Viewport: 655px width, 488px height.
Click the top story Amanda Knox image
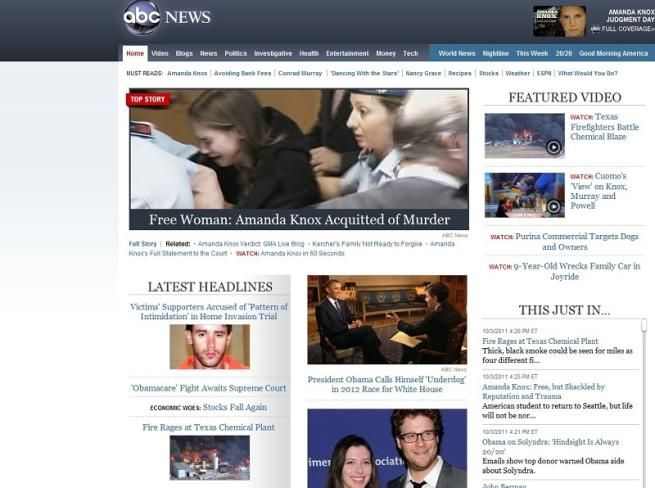(x=299, y=149)
